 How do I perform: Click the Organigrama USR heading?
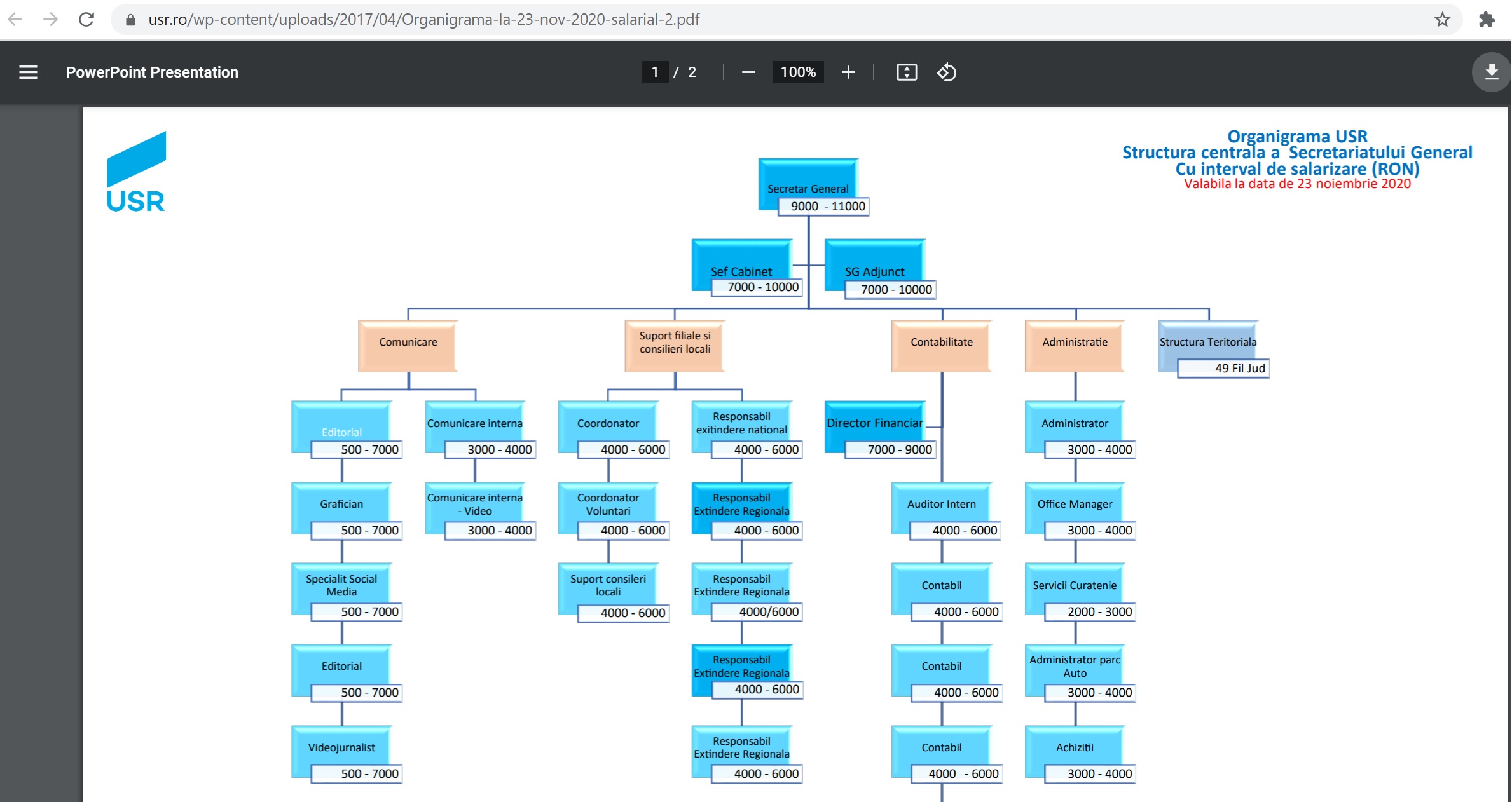point(1297,136)
